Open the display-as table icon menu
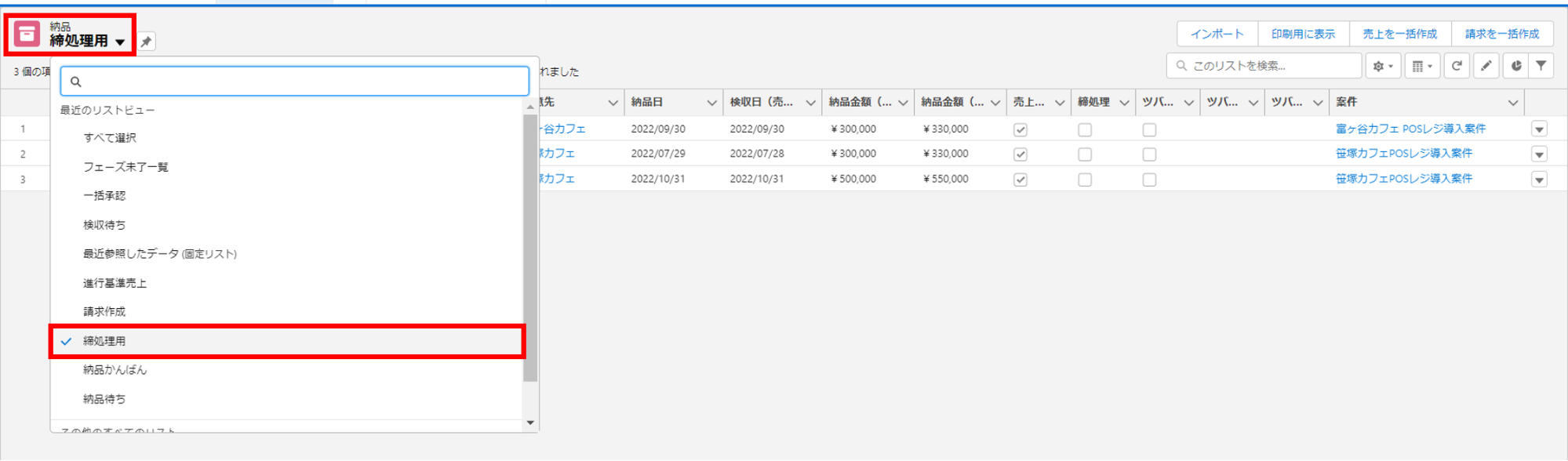The width and height of the screenshot is (1568, 461). pyautogui.click(x=1422, y=66)
